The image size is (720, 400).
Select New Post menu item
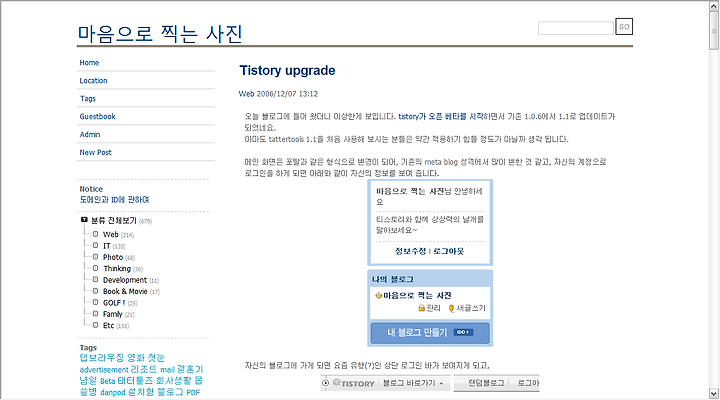(x=96, y=152)
